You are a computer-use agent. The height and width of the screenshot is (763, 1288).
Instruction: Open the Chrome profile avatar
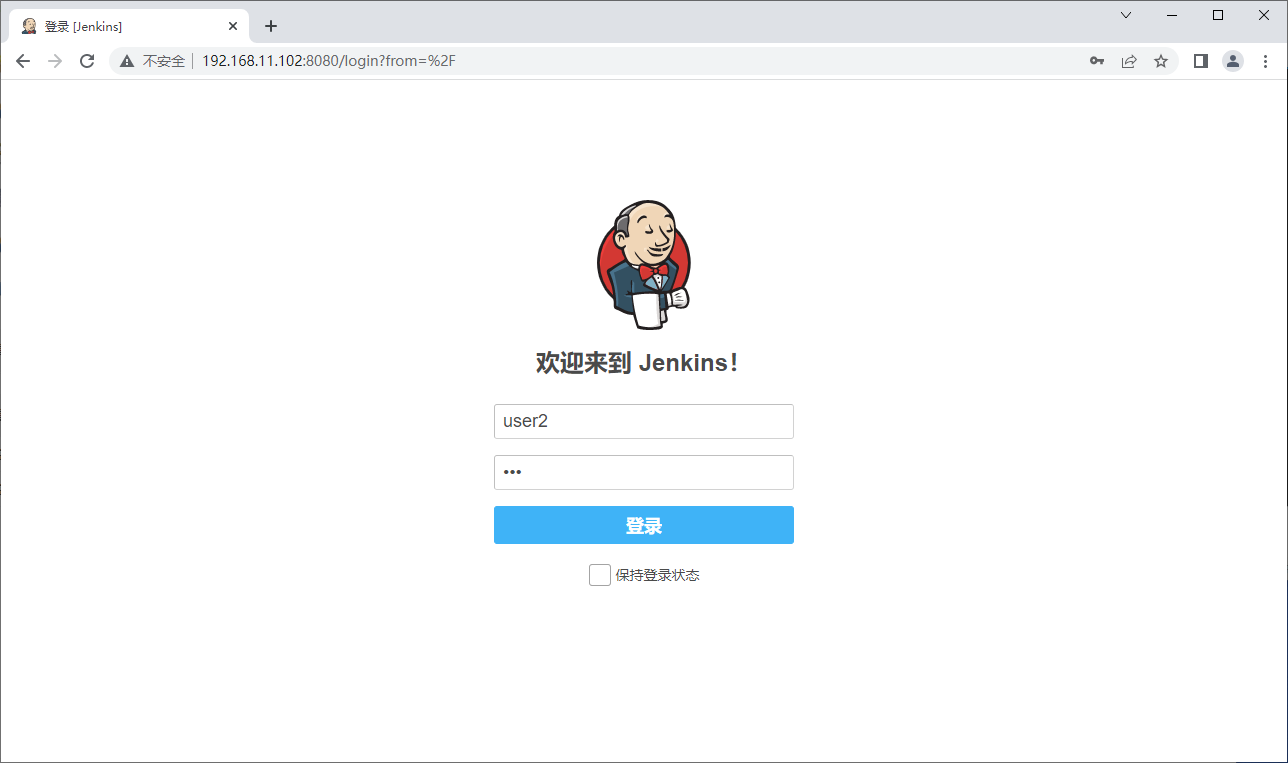[x=1233, y=61]
